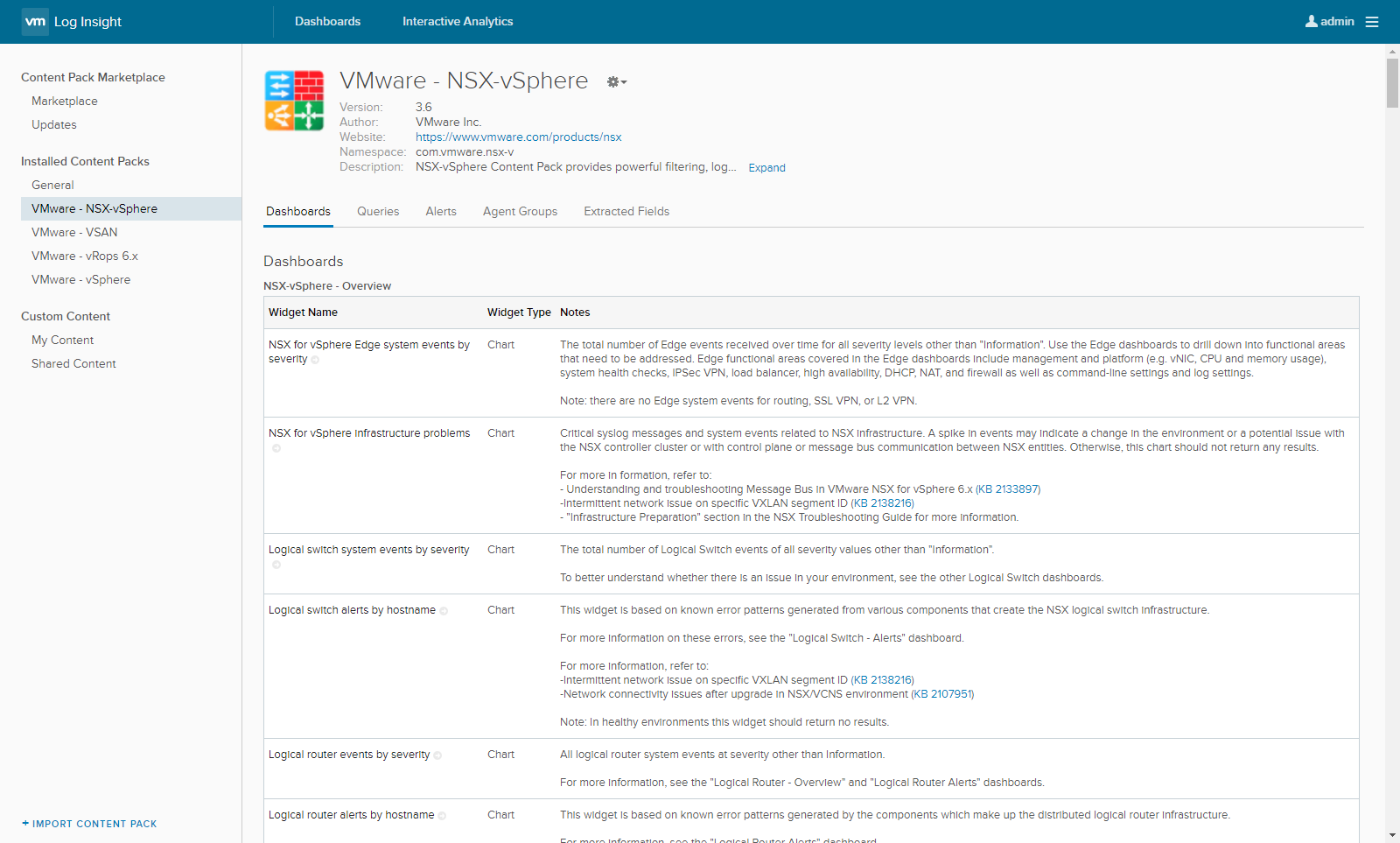Open the vmware.com/products/nsx website link

(x=518, y=137)
